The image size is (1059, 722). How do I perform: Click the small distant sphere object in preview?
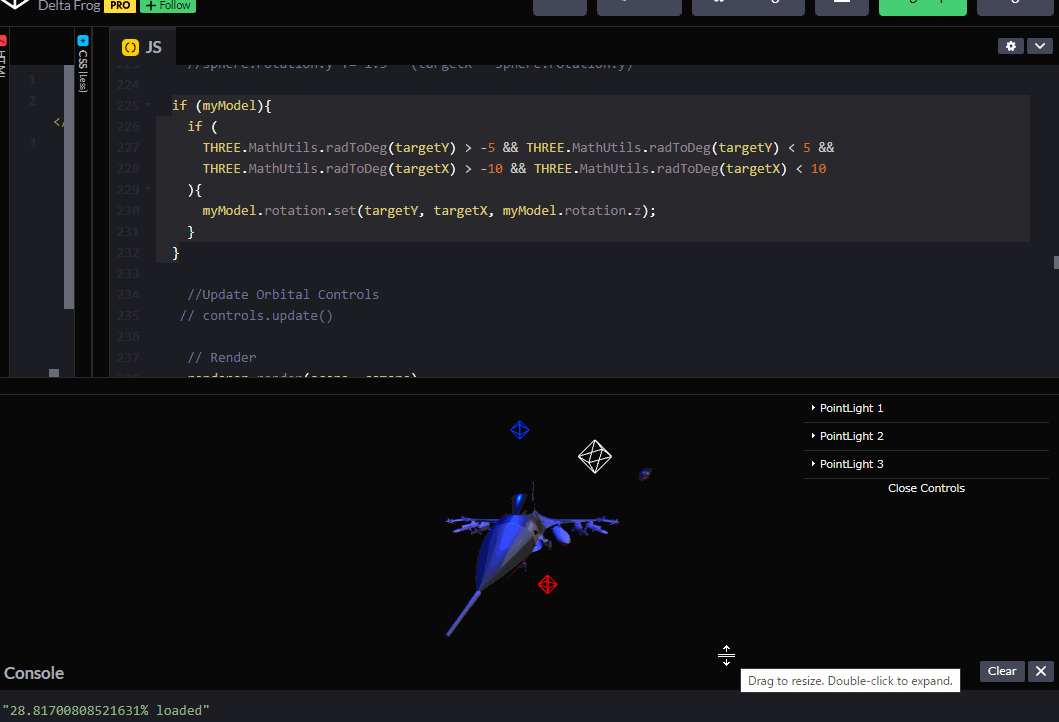[645, 474]
